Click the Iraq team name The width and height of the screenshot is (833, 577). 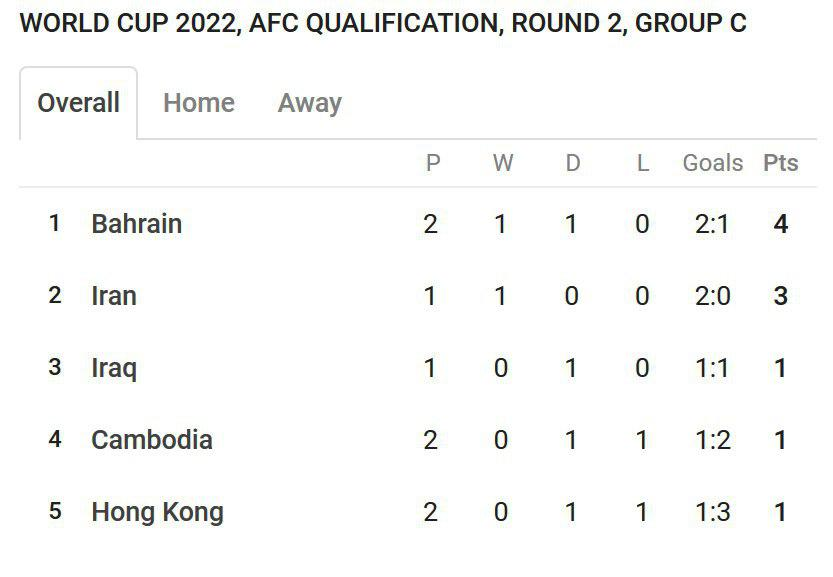[114, 368]
